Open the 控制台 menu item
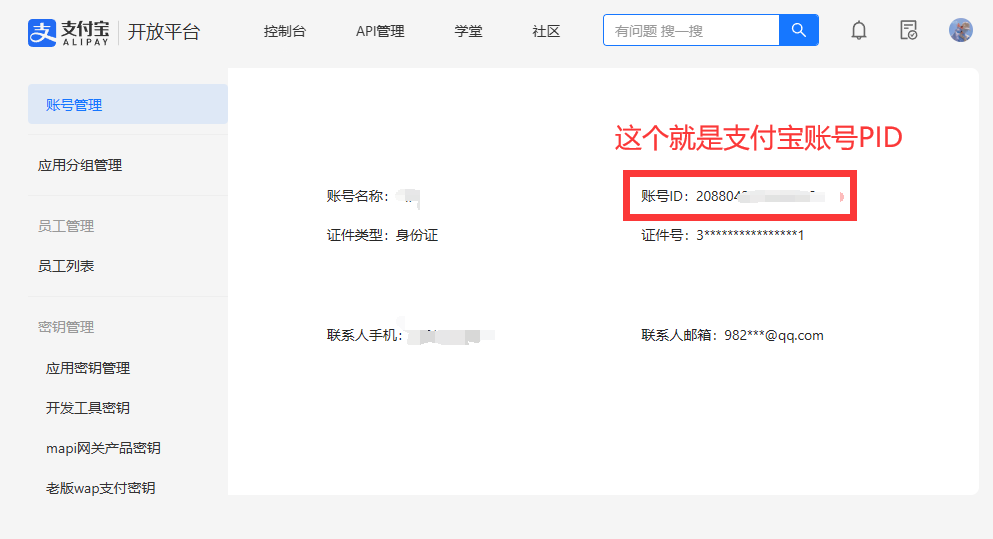The image size is (993, 539). [x=285, y=31]
